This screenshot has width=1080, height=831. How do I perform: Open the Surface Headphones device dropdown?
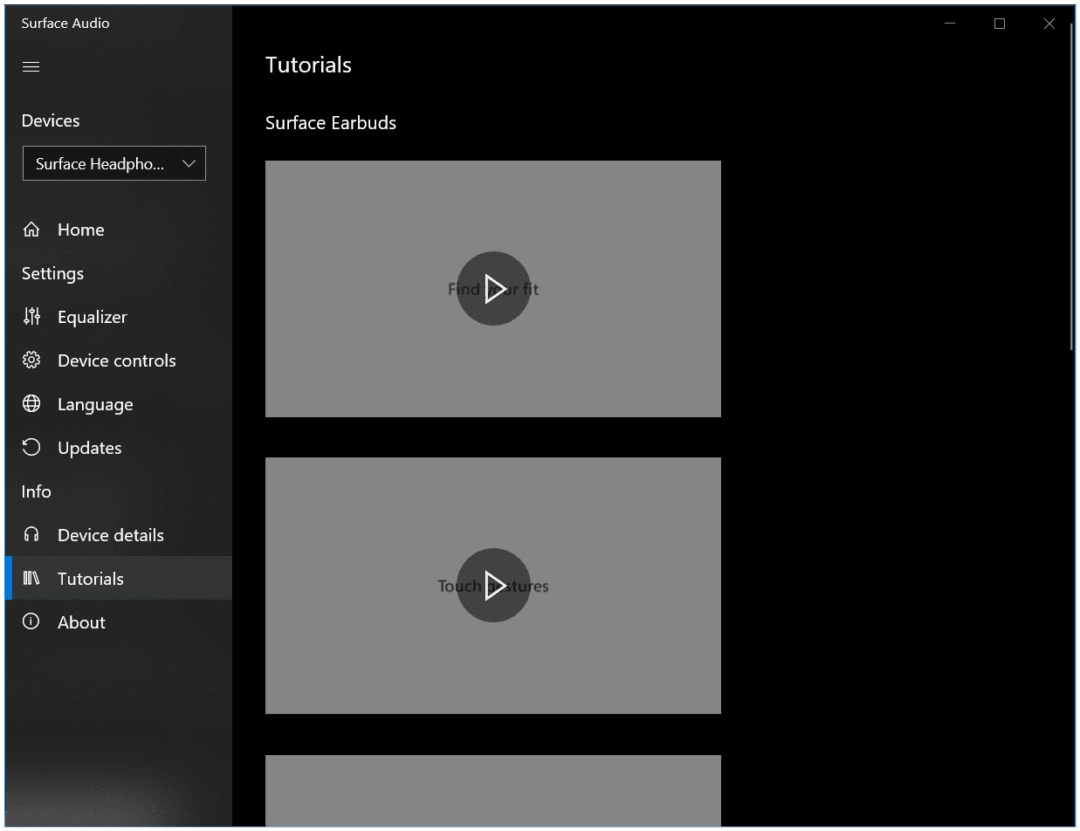[113, 163]
